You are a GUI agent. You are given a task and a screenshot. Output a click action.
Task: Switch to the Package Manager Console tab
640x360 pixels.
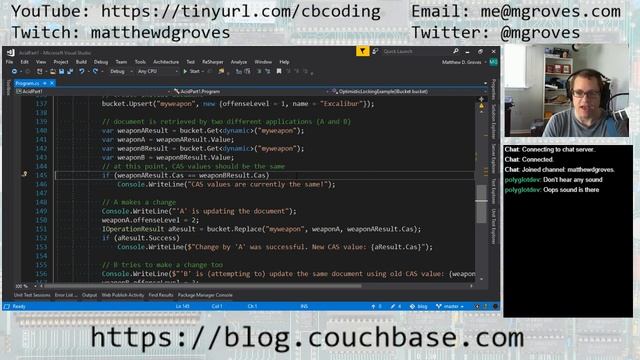[x=205, y=295]
